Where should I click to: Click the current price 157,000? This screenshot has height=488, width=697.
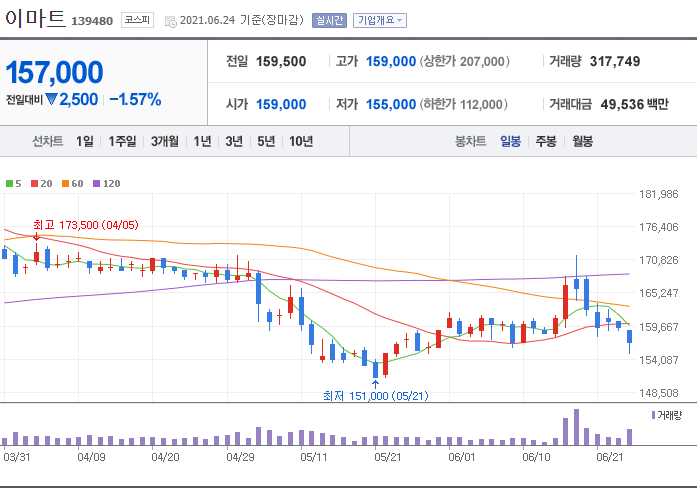[x=54, y=72]
